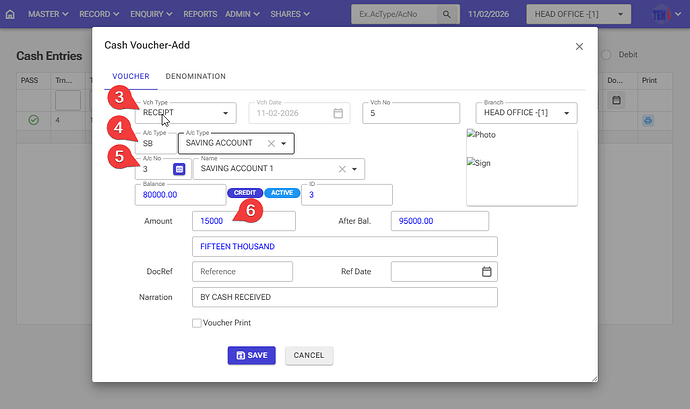690x409 pixels.
Task: Enable the Voucher Print checkbox
Action: 197,323
